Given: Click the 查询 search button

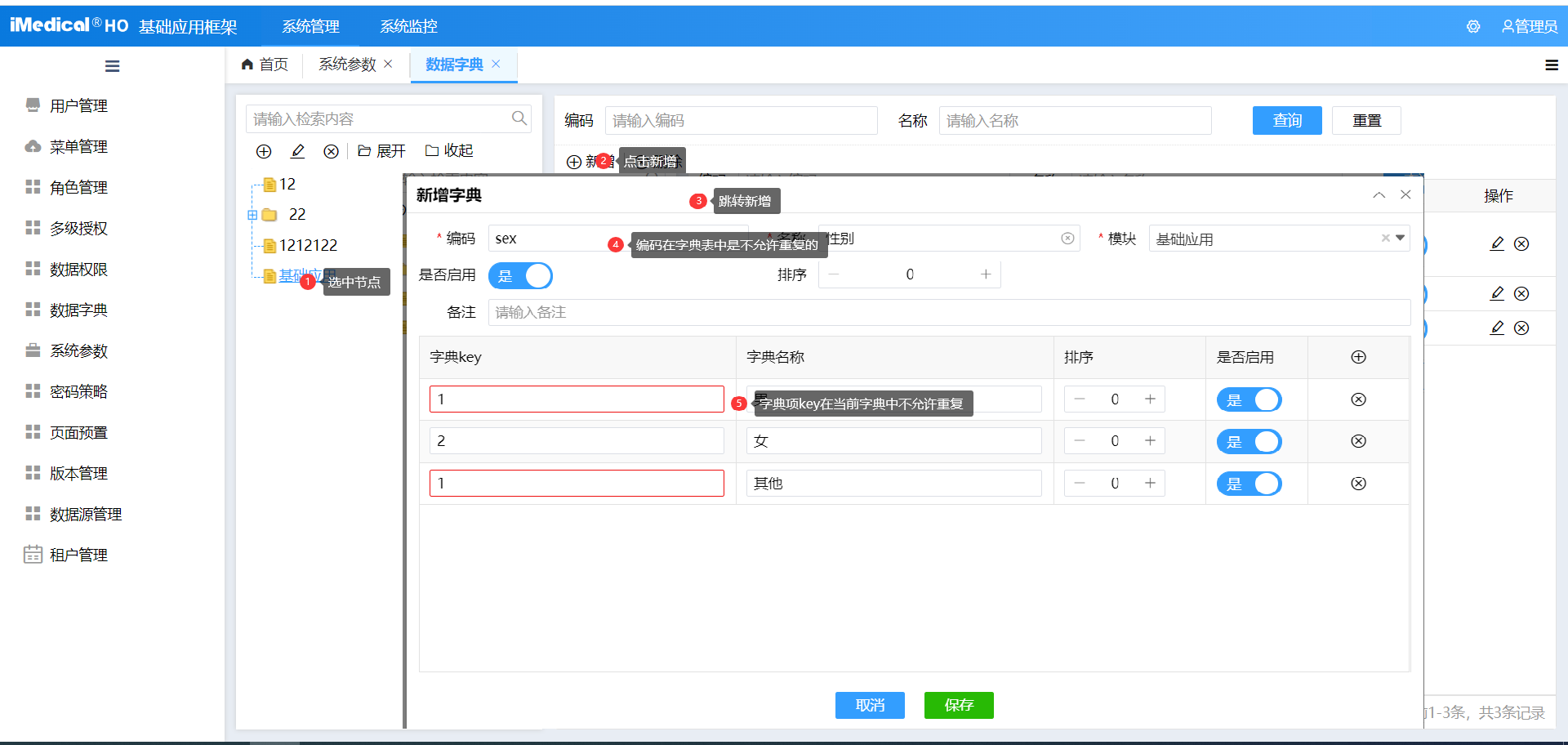Looking at the screenshot, I should coord(1287,120).
